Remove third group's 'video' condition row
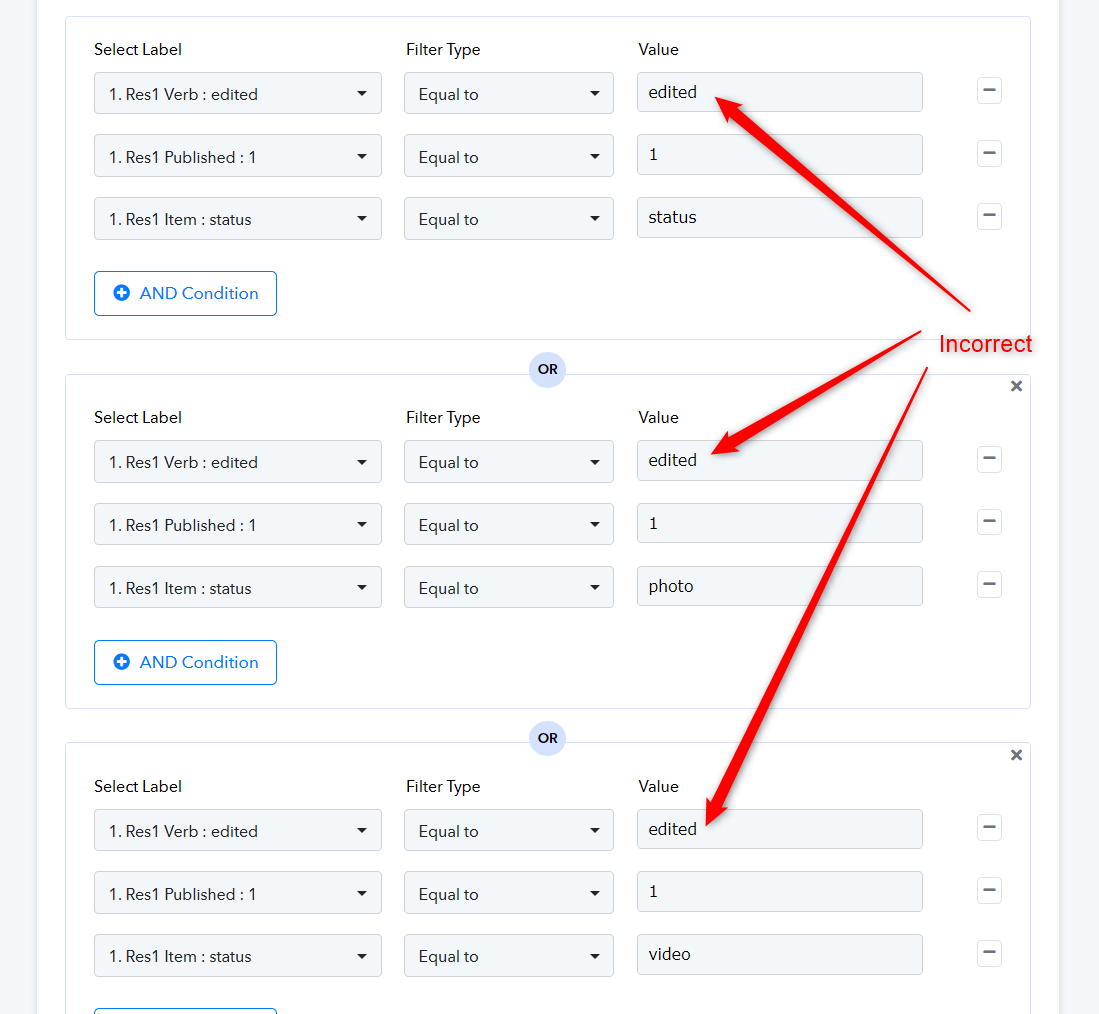Screen dimensions: 1099x1014 tap(989, 953)
